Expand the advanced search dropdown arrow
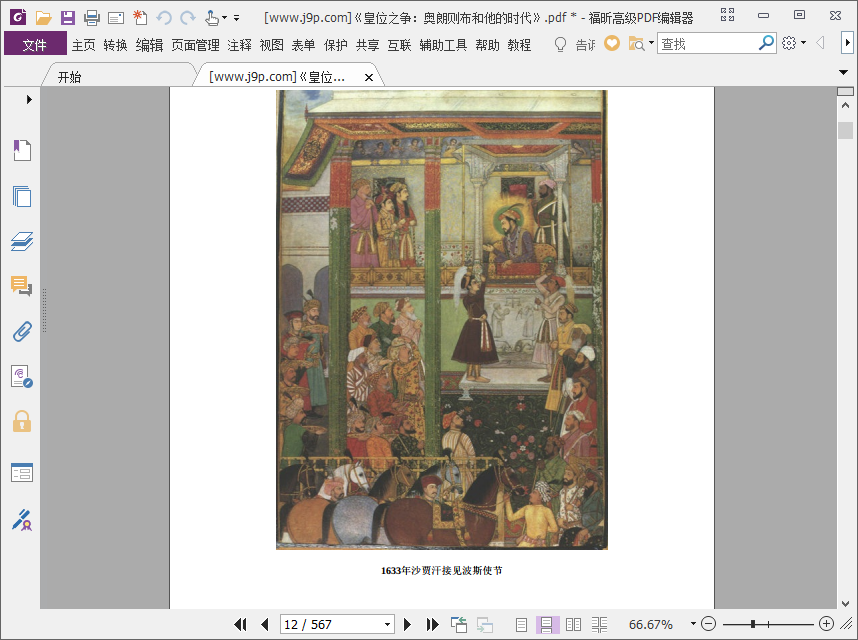This screenshot has width=858, height=640. (x=651, y=43)
